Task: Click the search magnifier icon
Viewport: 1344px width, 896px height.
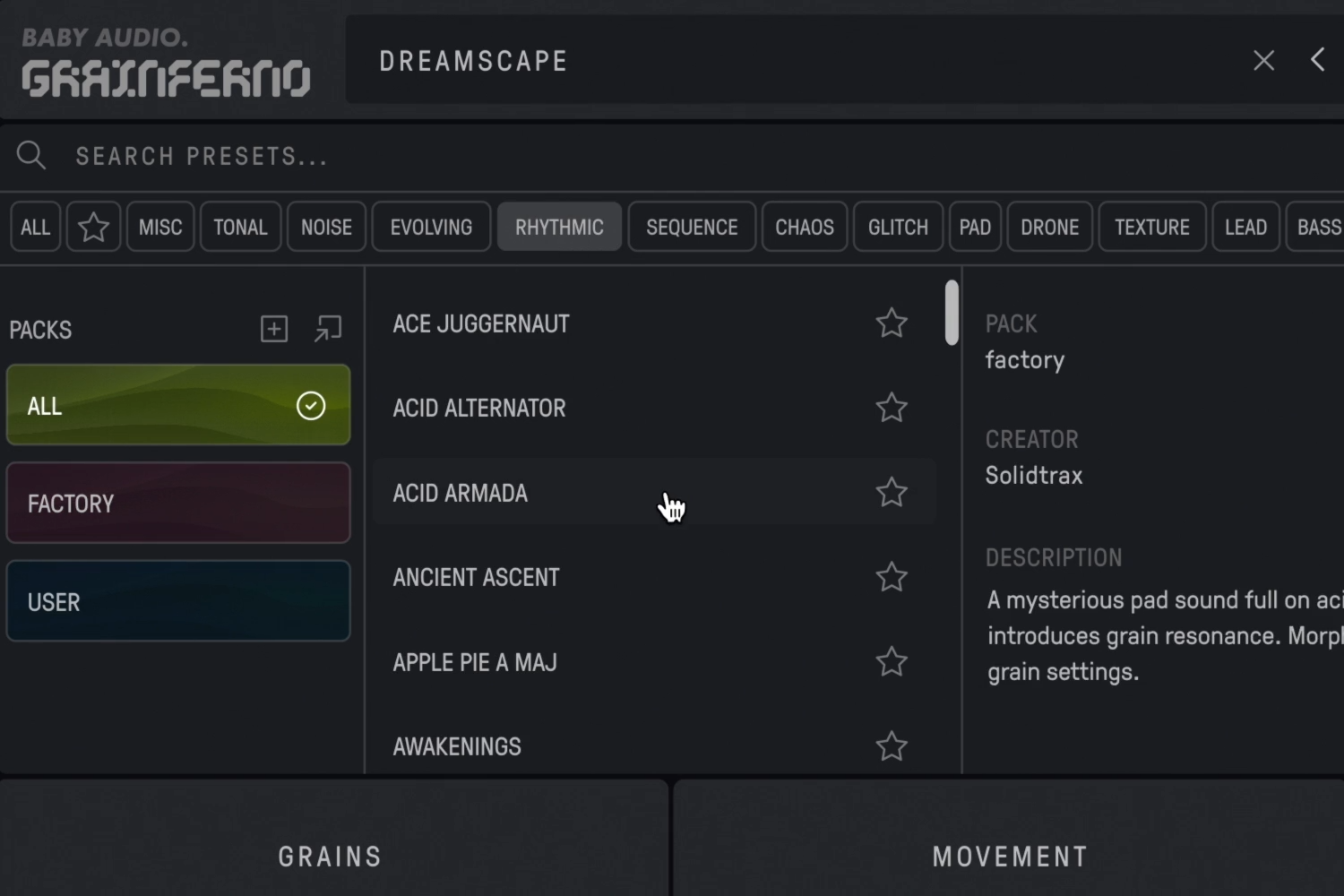Action: (x=31, y=155)
